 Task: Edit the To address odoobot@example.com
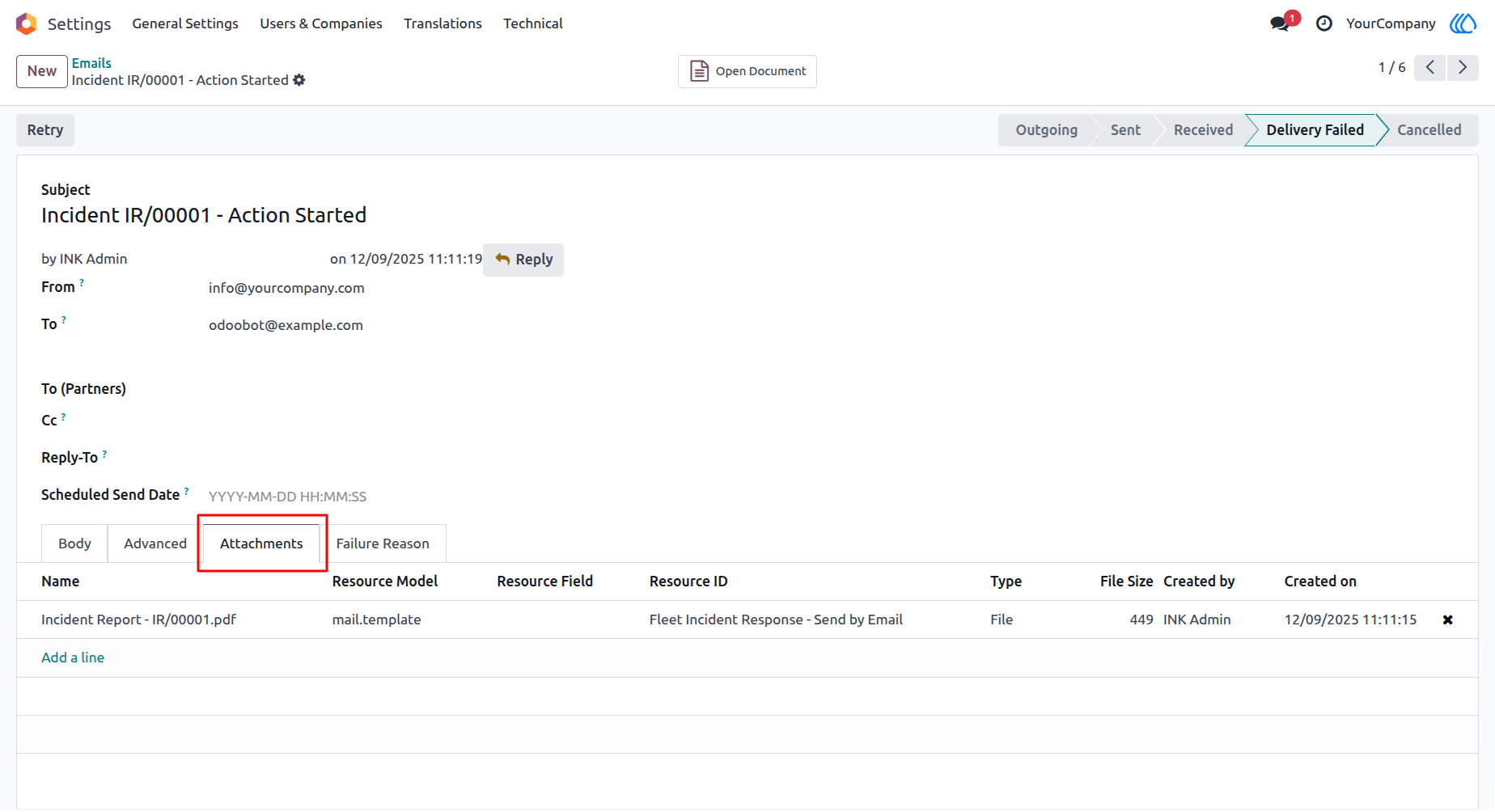pyautogui.click(x=286, y=325)
